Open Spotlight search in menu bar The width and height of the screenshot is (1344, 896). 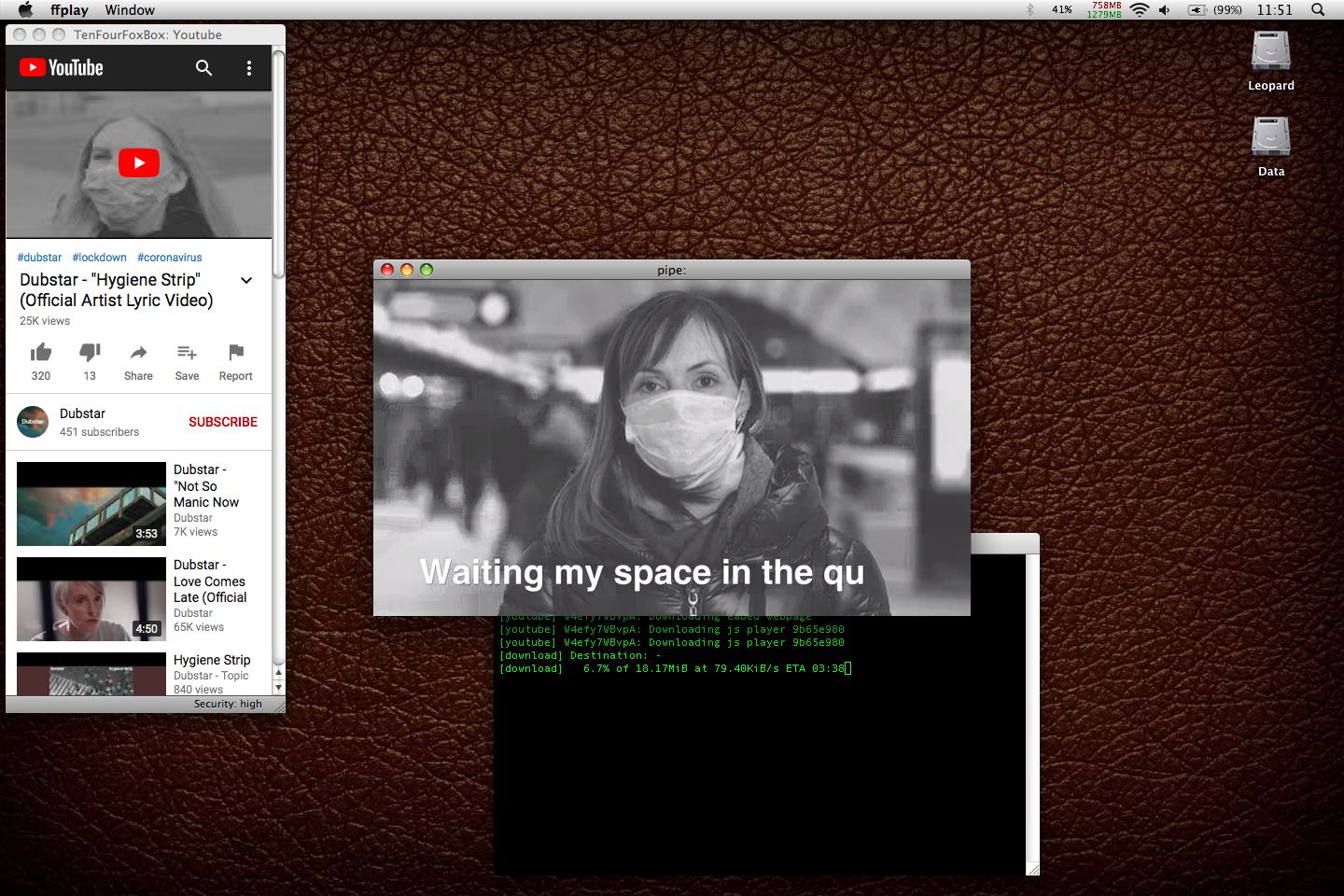click(x=1318, y=9)
